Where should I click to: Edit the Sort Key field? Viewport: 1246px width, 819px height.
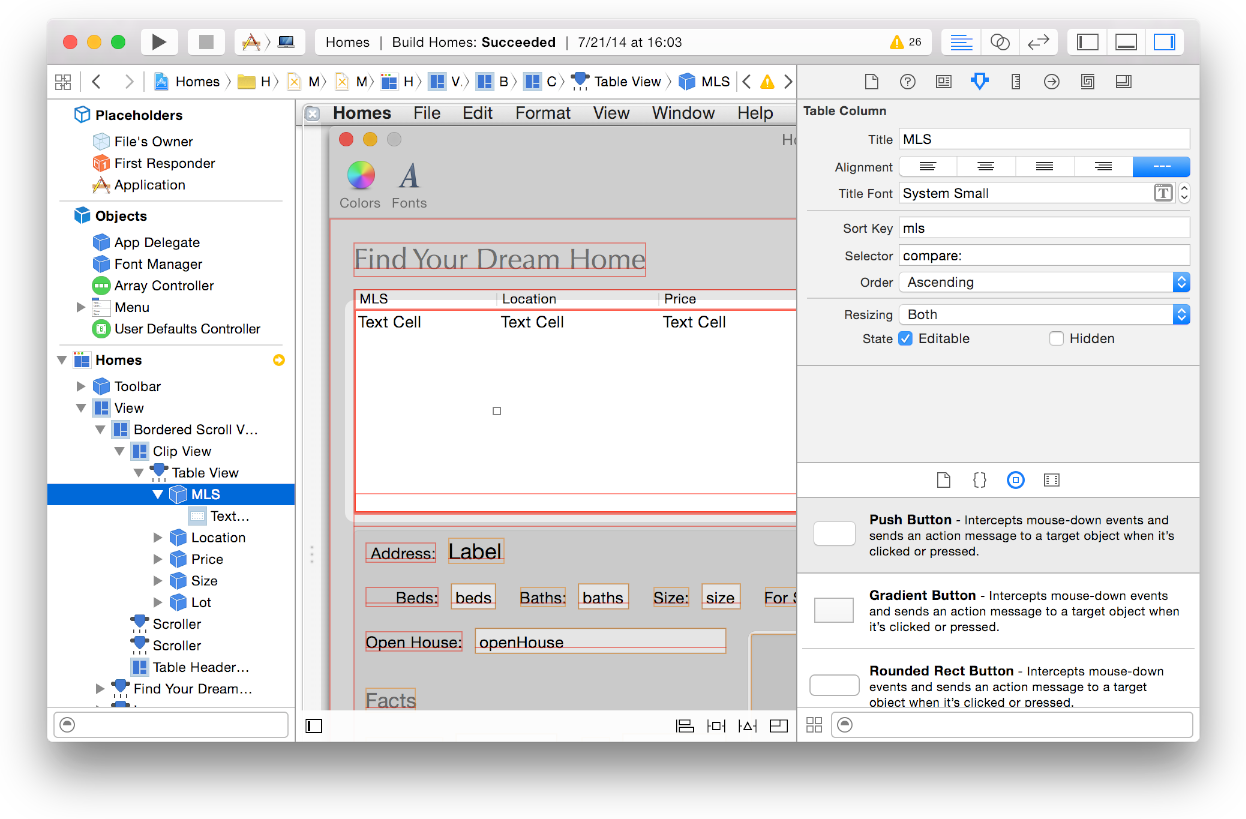(x=1044, y=227)
